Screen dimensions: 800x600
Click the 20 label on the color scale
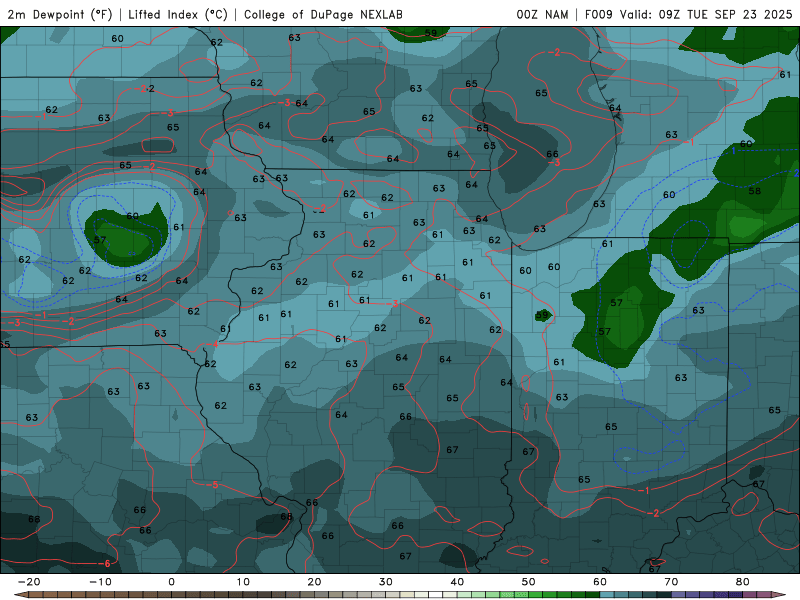coord(314,582)
